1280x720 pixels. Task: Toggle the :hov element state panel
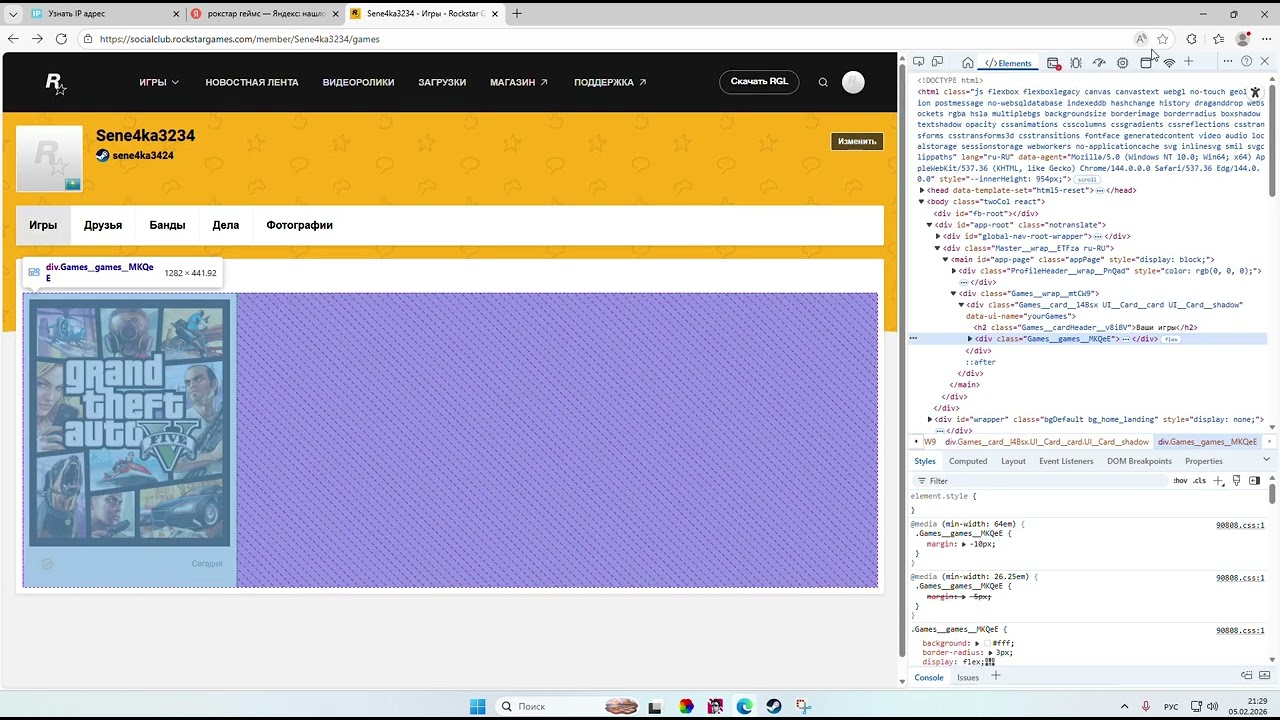click(x=1180, y=481)
